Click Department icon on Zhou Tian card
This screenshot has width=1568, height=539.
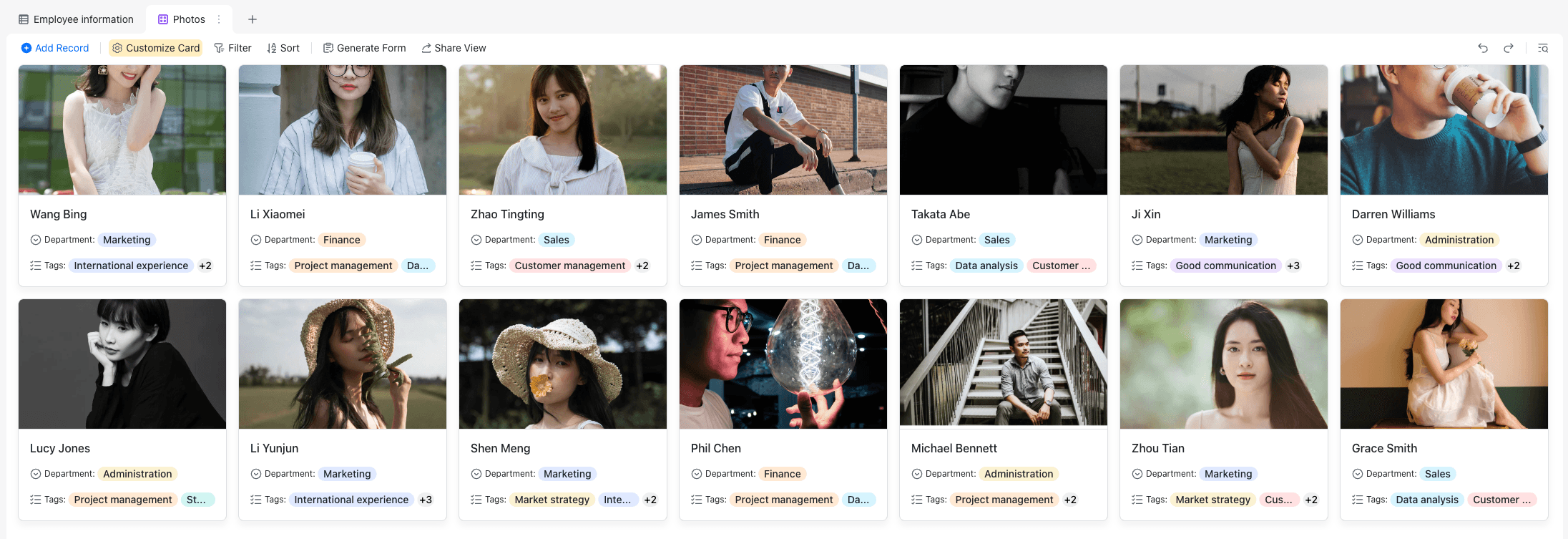[1137, 474]
